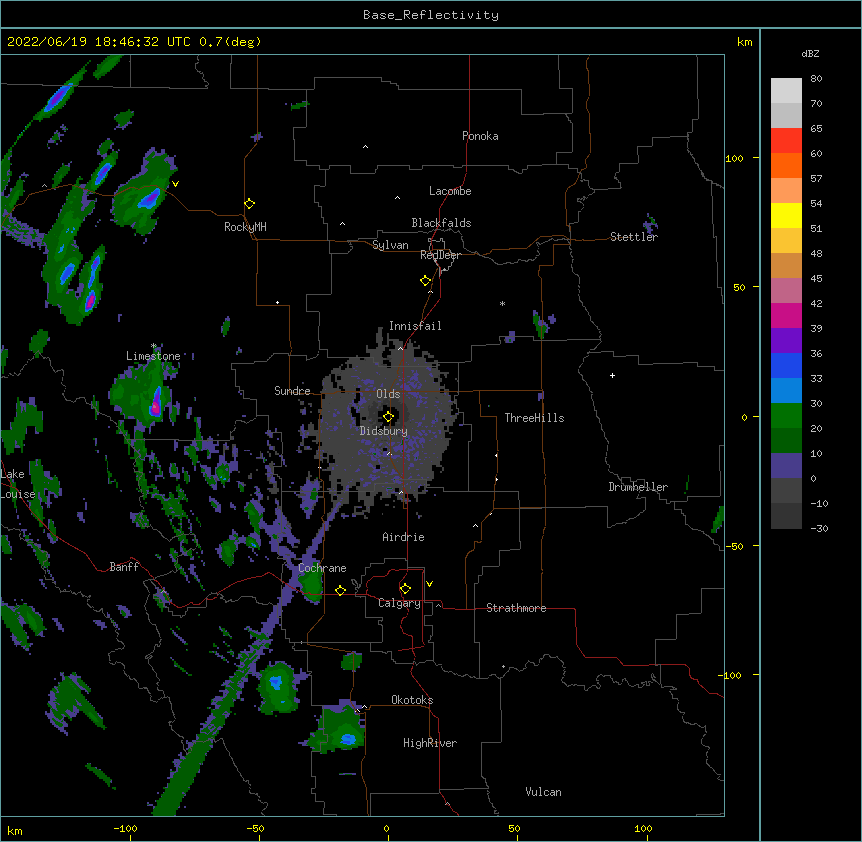
Task: Click the Airdrie label
Action: pyautogui.click(x=404, y=537)
